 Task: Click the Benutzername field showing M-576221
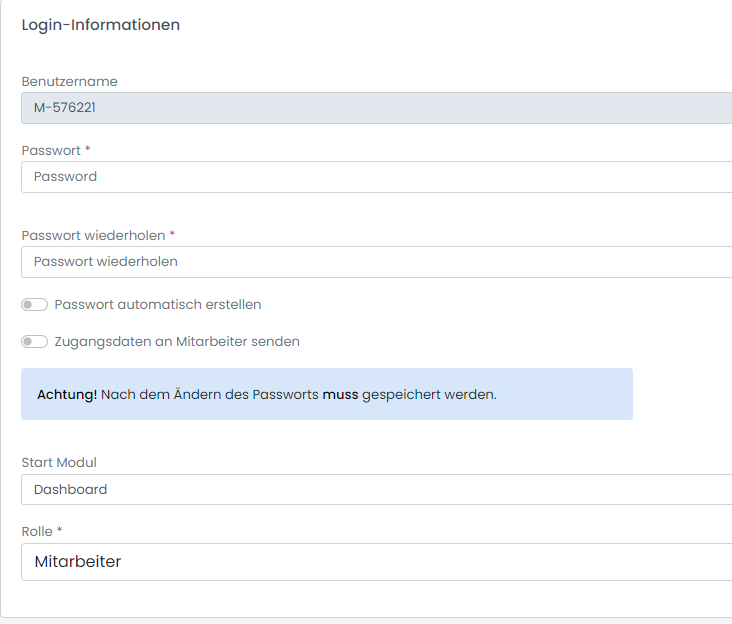point(375,108)
